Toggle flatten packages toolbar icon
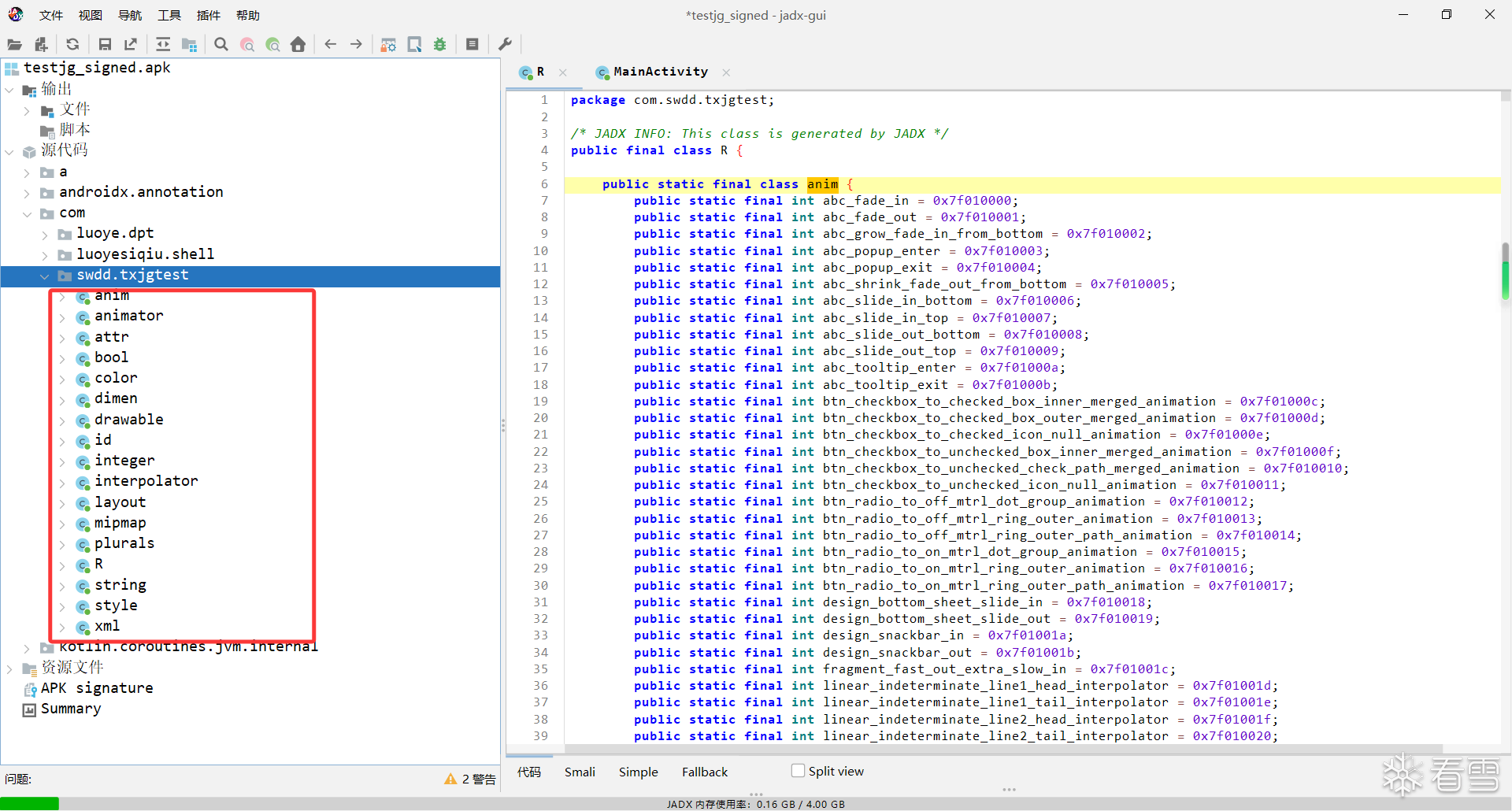This screenshot has height=811, width=1512. point(189,45)
